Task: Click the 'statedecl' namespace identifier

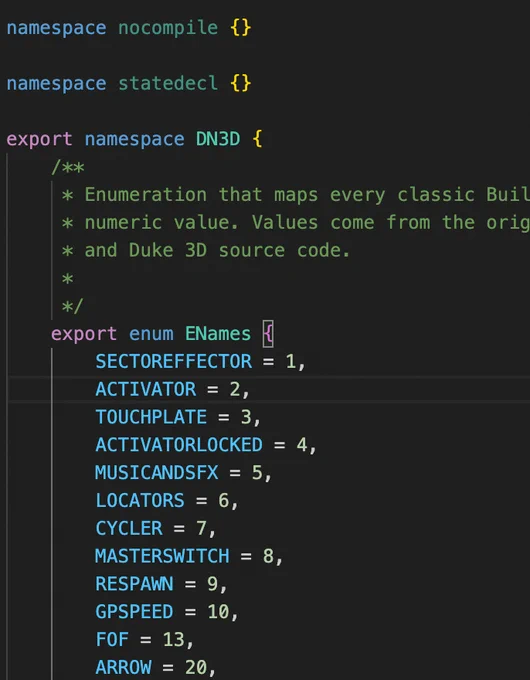Action: click(168, 83)
